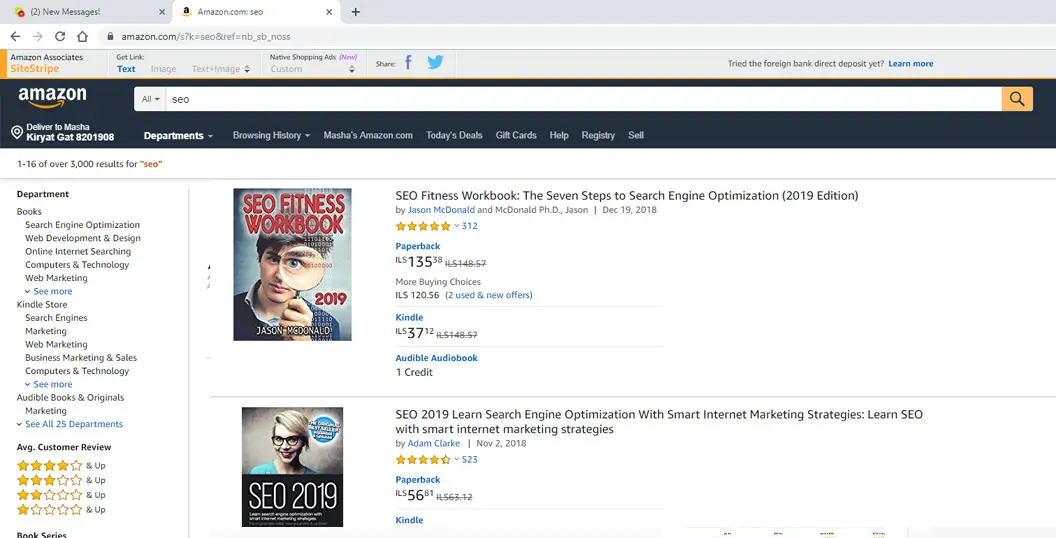This screenshot has width=1056, height=538.
Task: Click the Deliver to Masha location pin
Action: pyautogui.click(x=18, y=132)
